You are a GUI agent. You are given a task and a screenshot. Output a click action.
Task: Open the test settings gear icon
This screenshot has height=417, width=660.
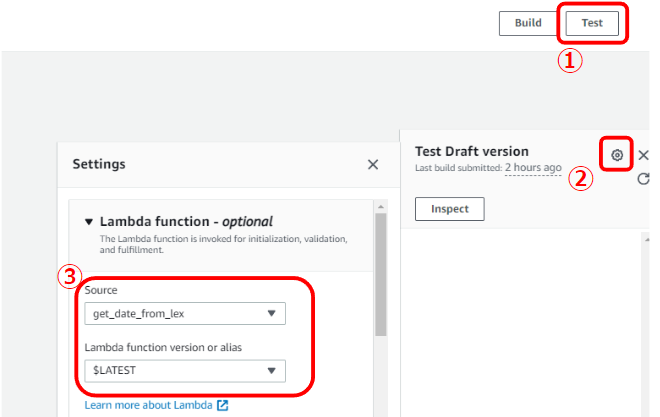click(x=617, y=155)
